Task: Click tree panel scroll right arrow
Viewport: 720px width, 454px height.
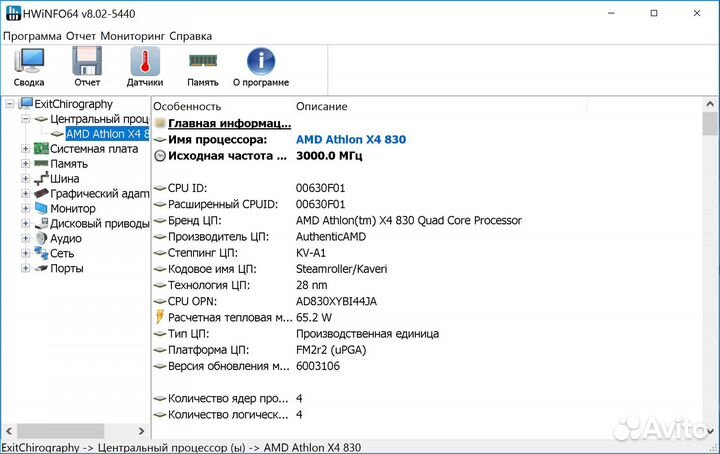Action: click(x=141, y=431)
